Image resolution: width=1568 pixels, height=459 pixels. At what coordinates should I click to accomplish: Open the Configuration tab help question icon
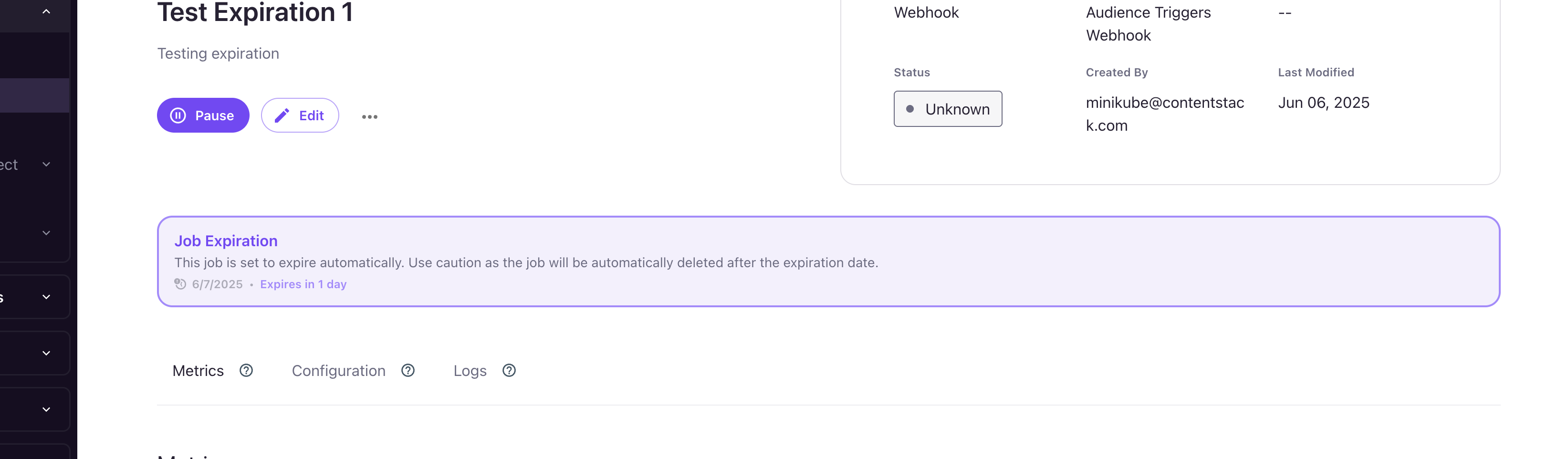[x=408, y=370]
